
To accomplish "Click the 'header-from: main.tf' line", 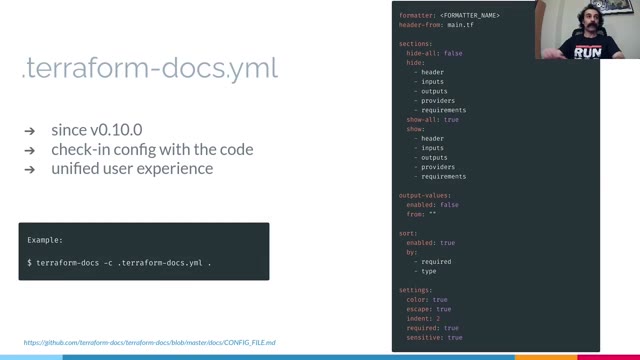I will click(x=436, y=25).
